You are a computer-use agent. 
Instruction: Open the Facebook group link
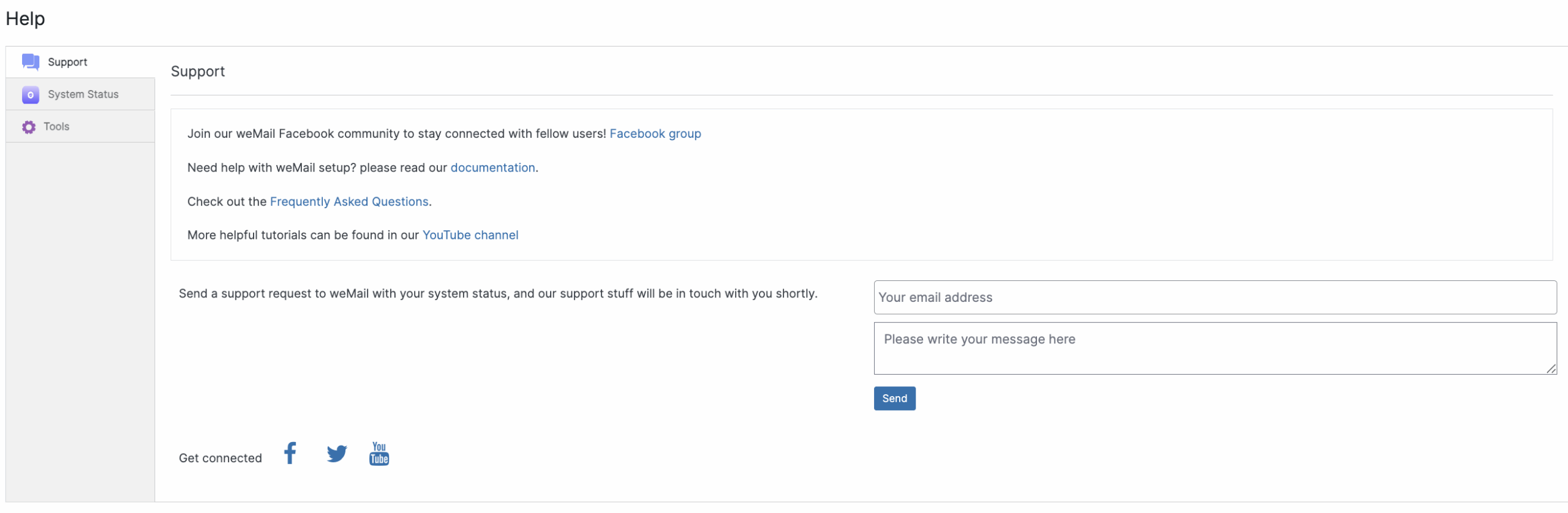(655, 133)
